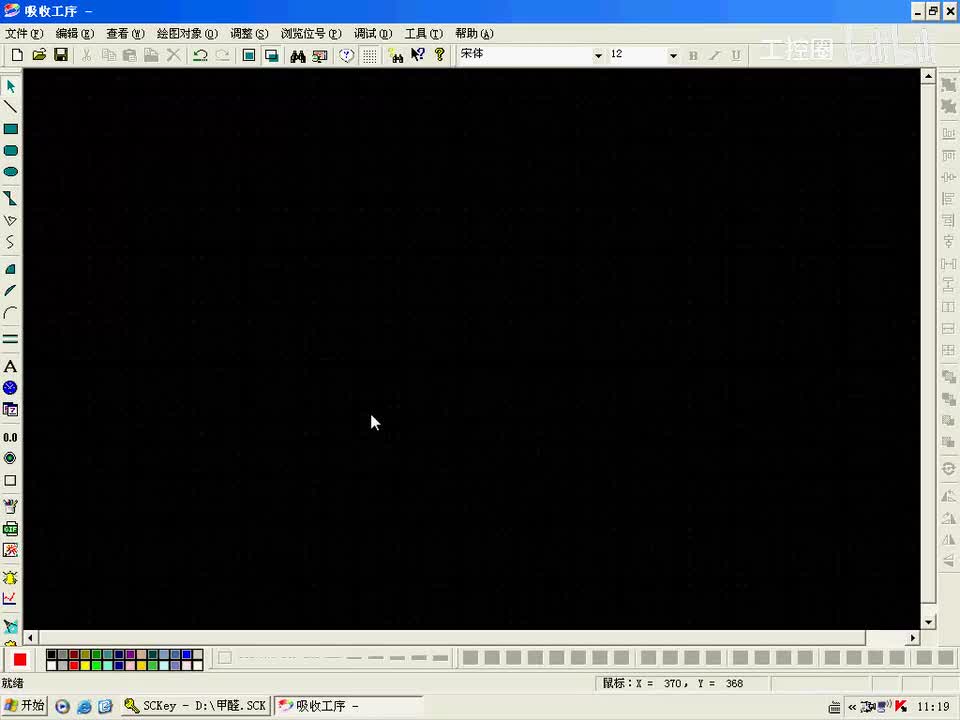The width and height of the screenshot is (960, 720).
Task: Insert a clock time object
Action: (x=10, y=388)
